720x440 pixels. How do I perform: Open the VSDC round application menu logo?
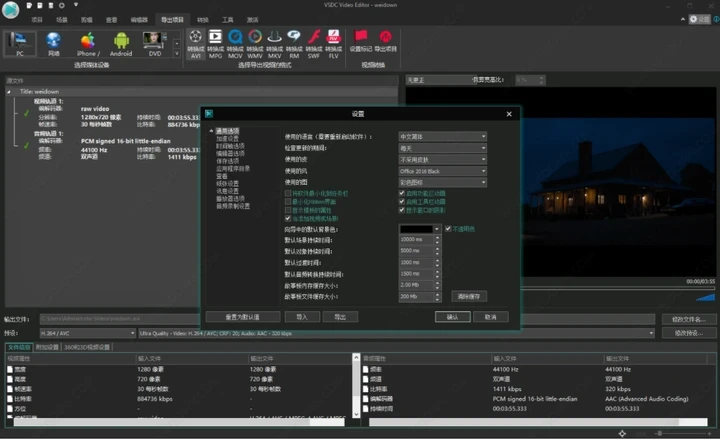(10, 10)
